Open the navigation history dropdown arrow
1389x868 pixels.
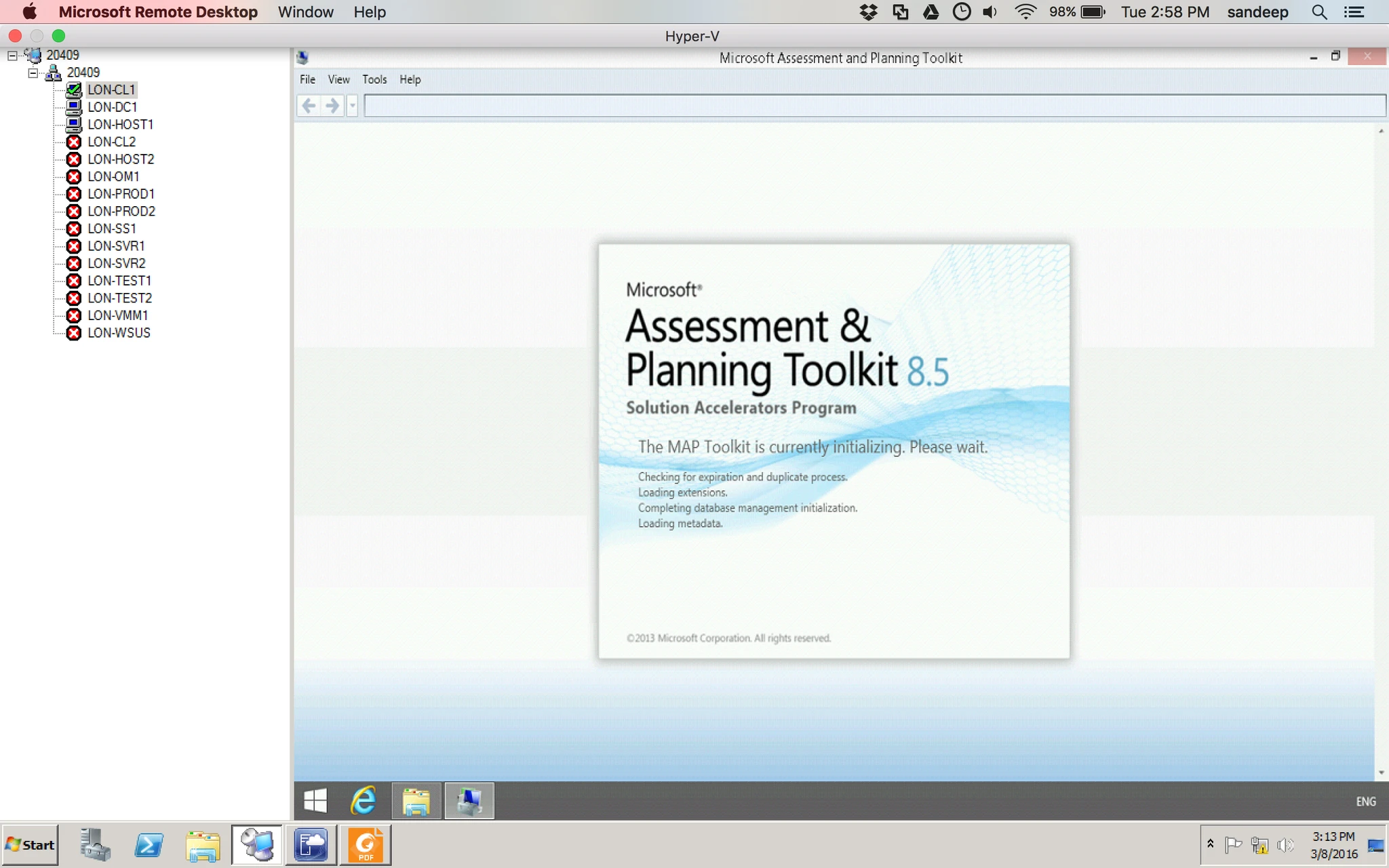pos(352,105)
